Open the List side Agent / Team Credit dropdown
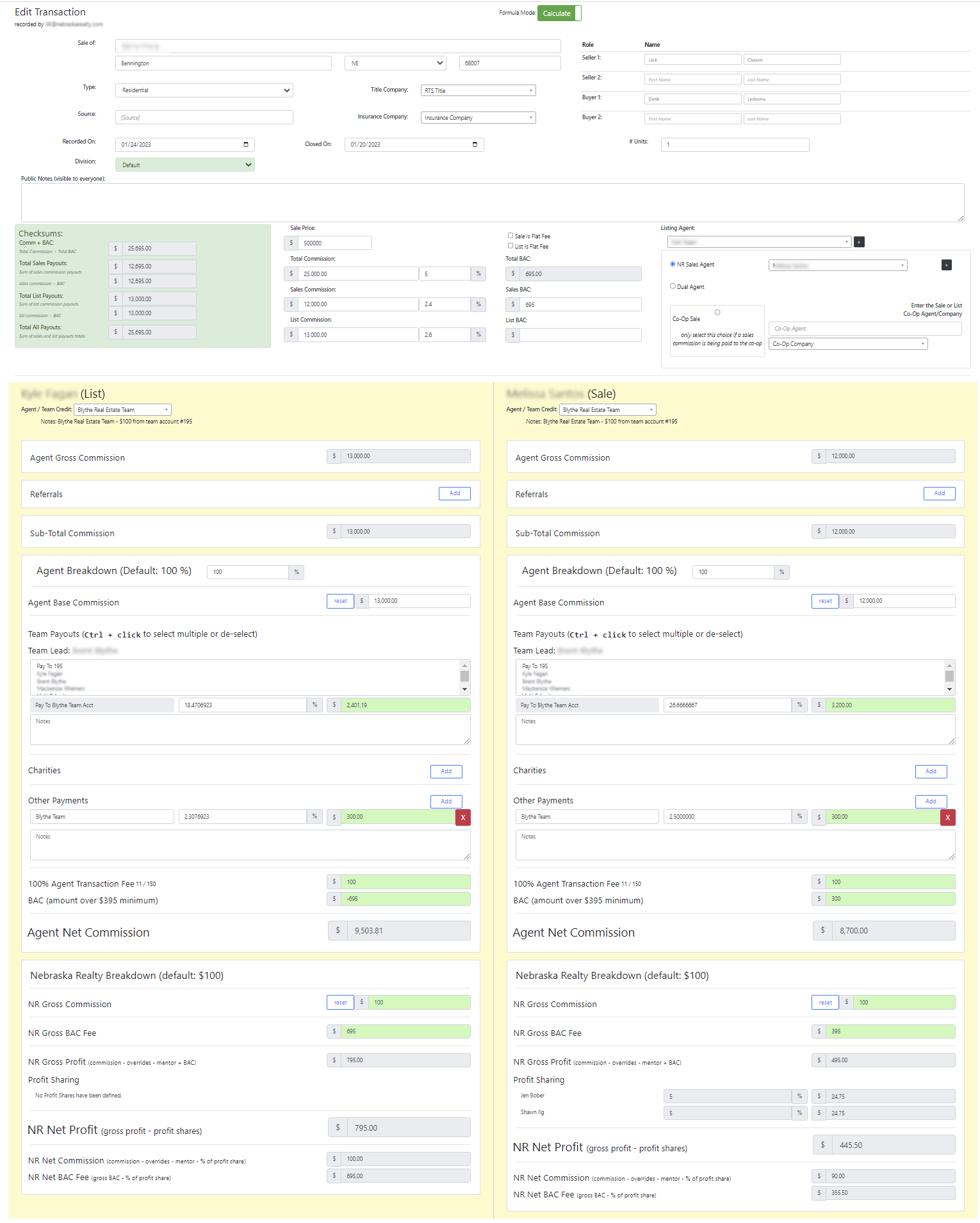 click(123, 410)
